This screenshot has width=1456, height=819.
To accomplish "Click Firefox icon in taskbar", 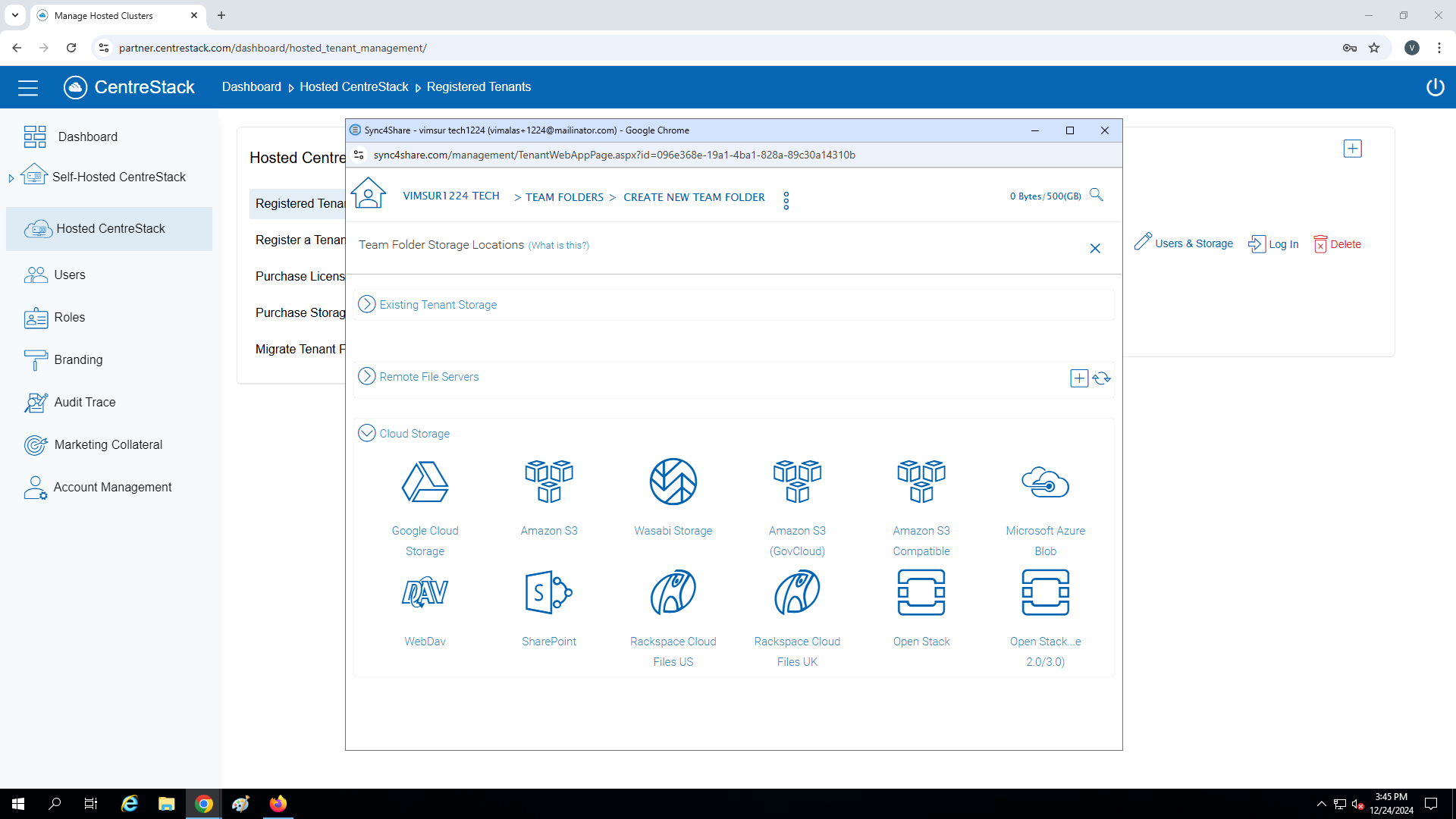I will click(x=278, y=804).
